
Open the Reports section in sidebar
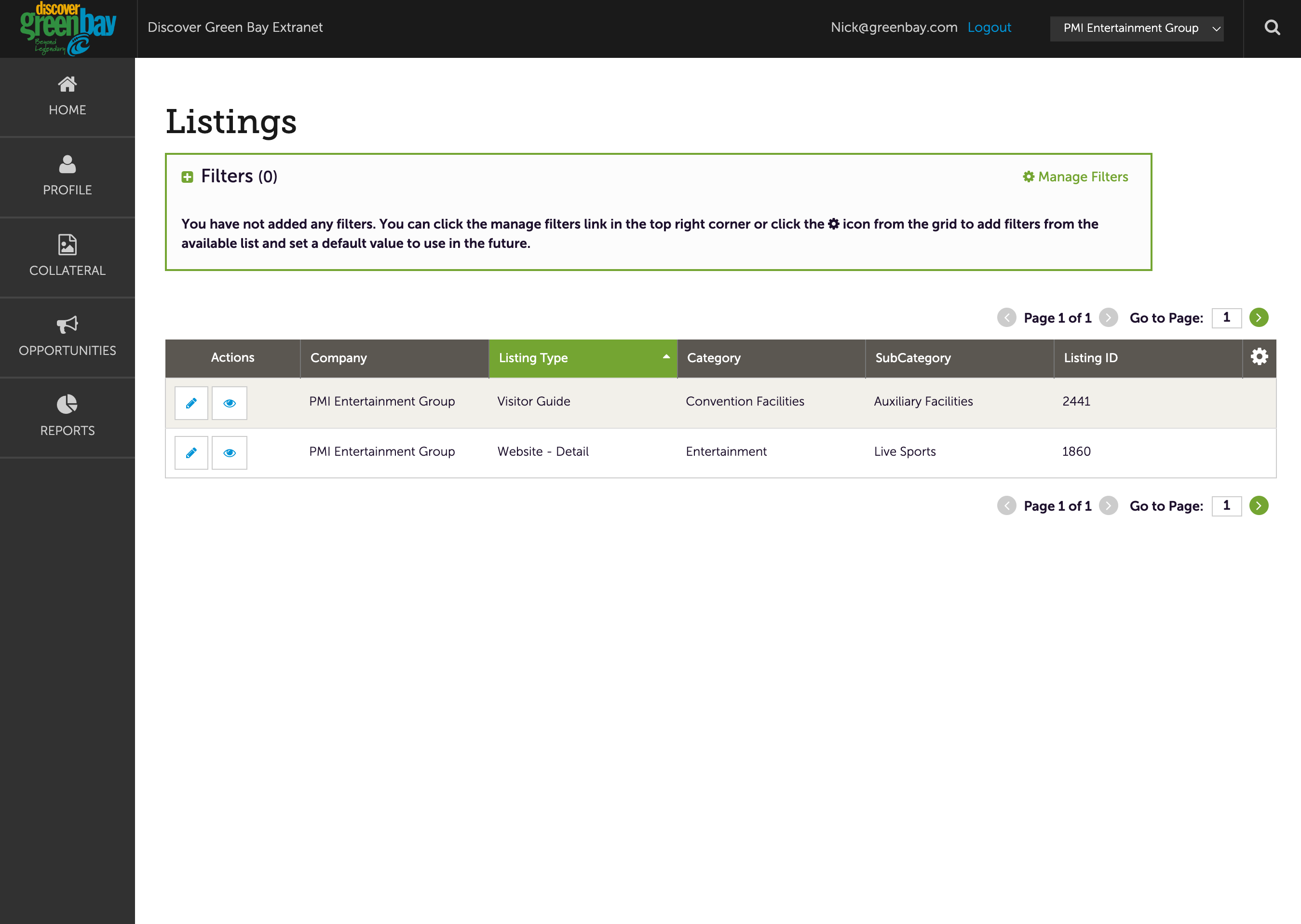[x=67, y=417]
